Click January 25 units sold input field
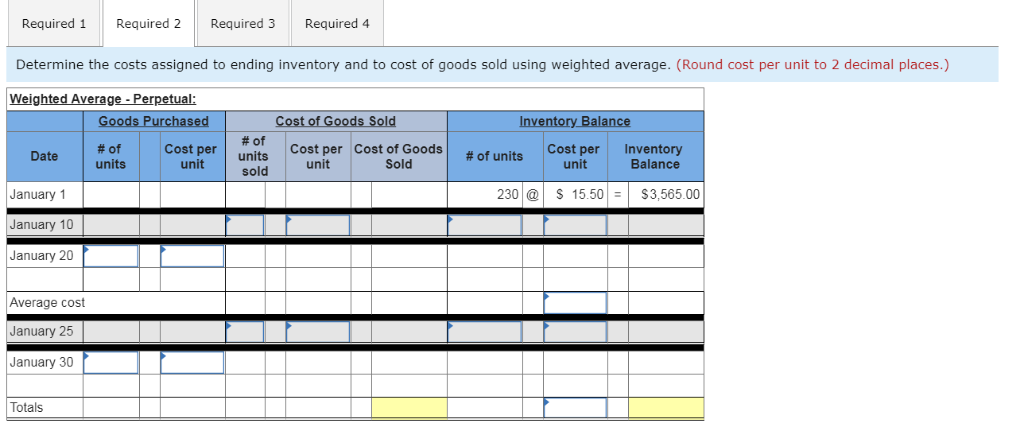The width and height of the screenshot is (1024, 427). [245, 332]
